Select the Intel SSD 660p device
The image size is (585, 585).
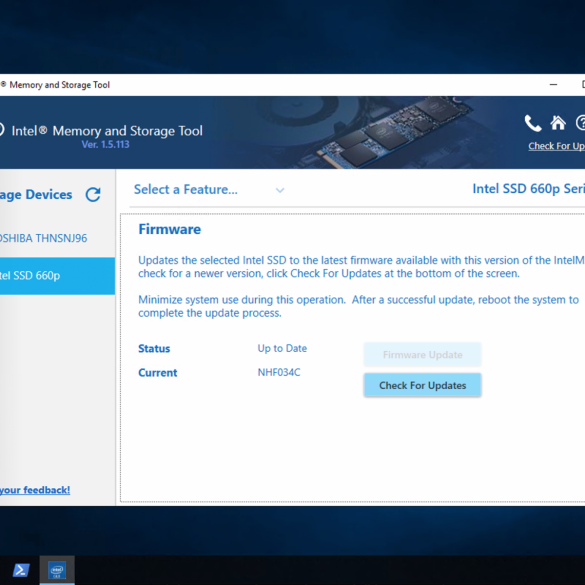click(x=57, y=276)
